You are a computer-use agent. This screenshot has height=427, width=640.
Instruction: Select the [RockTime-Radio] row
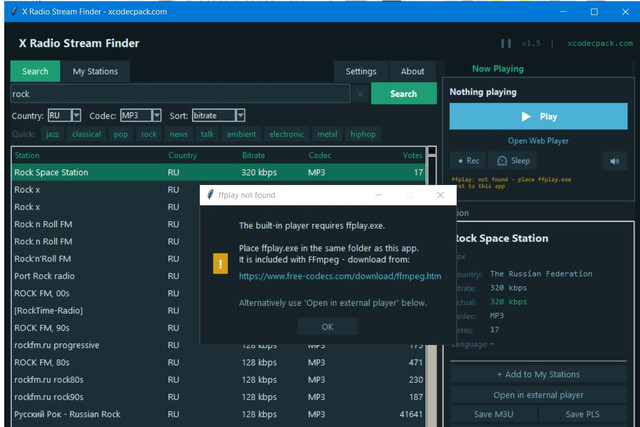click(106, 311)
